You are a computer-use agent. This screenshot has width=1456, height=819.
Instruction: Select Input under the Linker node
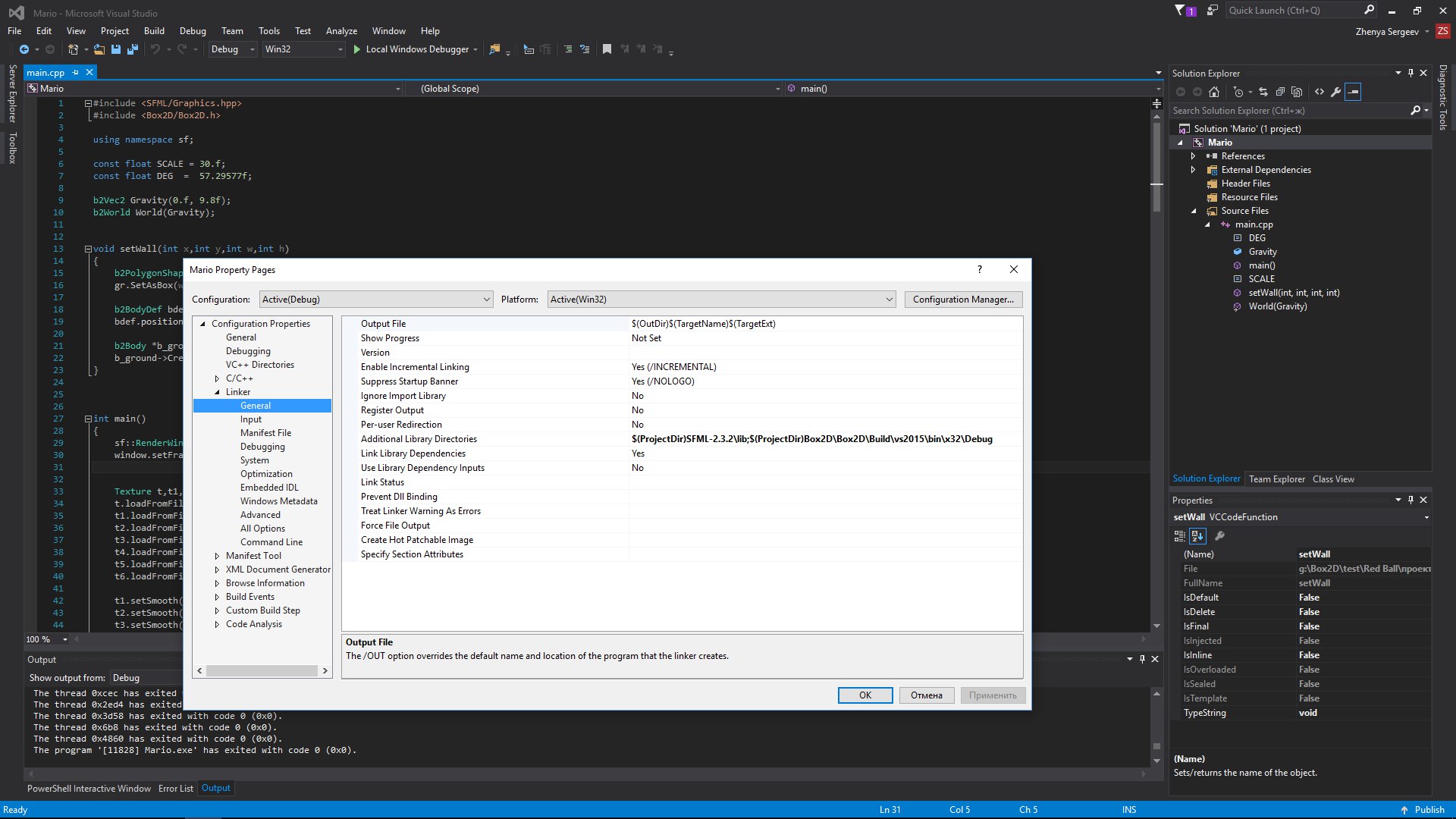click(x=251, y=419)
